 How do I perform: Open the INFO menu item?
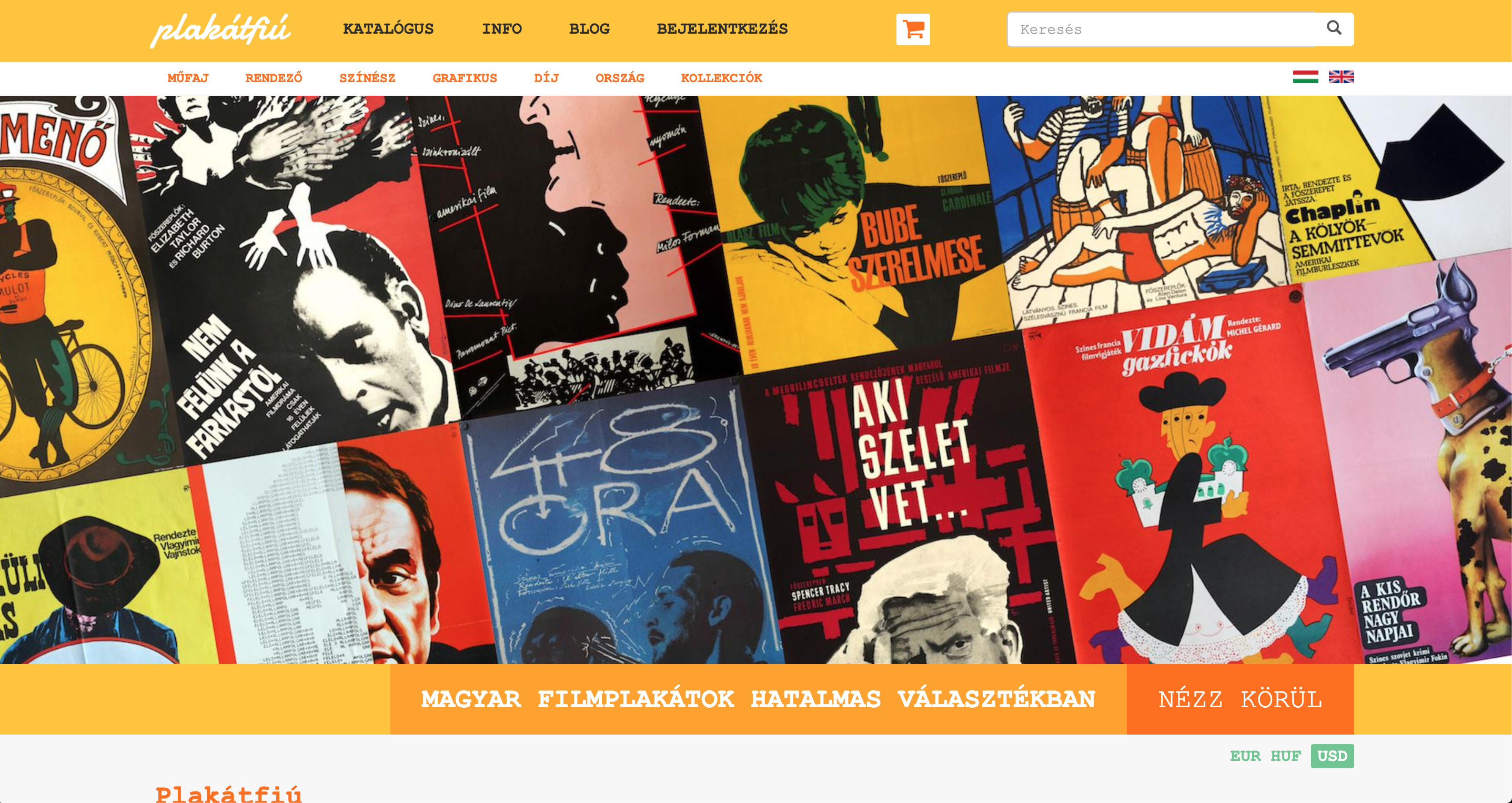(502, 29)
